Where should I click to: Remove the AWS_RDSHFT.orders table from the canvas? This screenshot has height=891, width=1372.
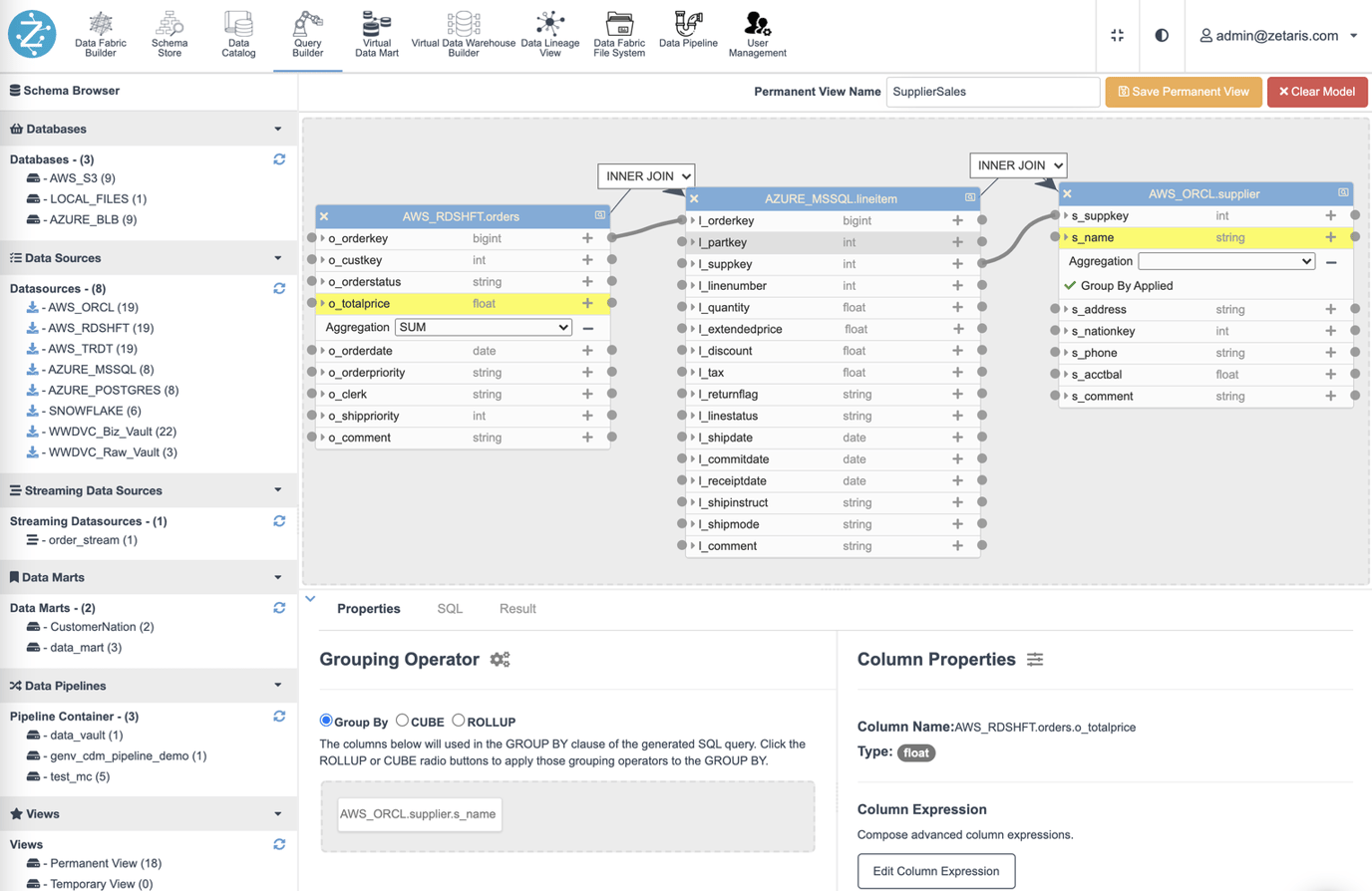tap(324, 216)
